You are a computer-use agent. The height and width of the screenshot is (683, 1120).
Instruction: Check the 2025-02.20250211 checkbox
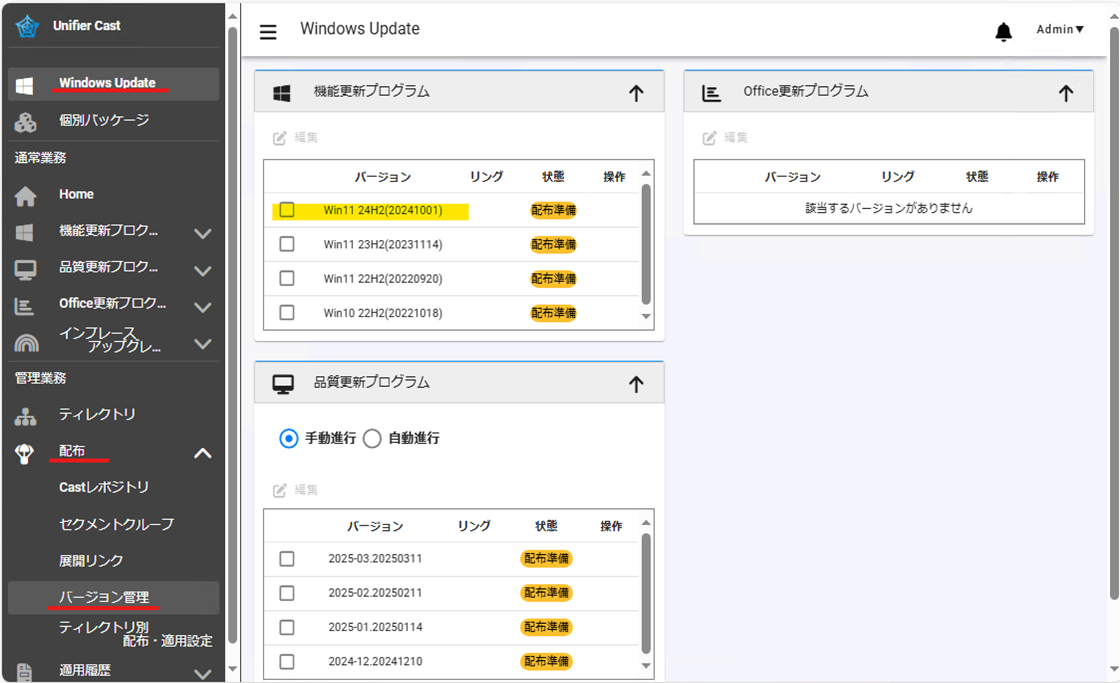coord(287,593)
